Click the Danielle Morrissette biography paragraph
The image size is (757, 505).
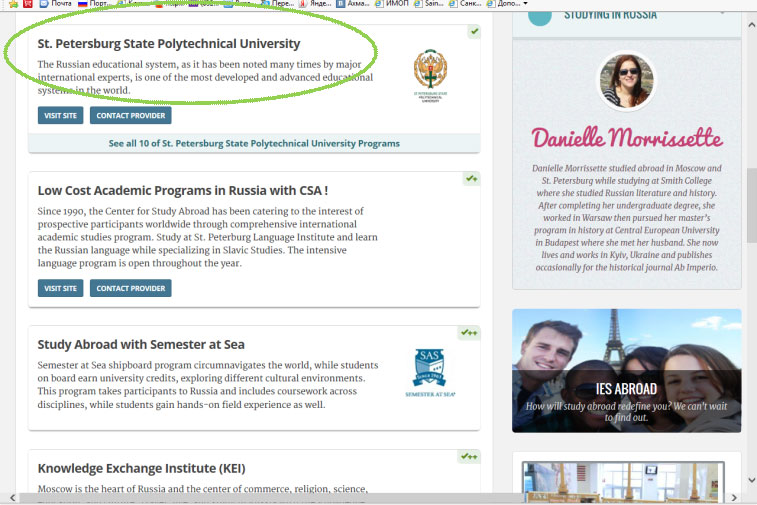coord(627,218)
